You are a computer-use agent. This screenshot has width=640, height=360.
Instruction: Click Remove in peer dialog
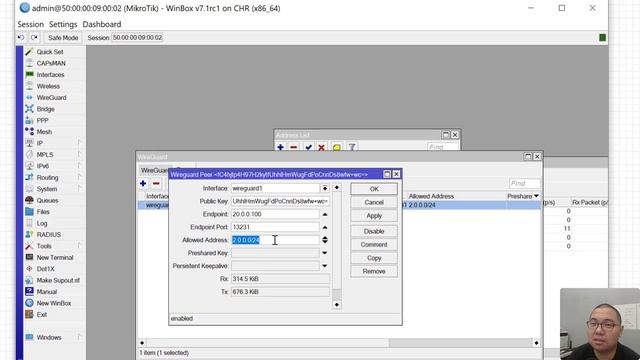pyautogui.click(x=374, y=271)
